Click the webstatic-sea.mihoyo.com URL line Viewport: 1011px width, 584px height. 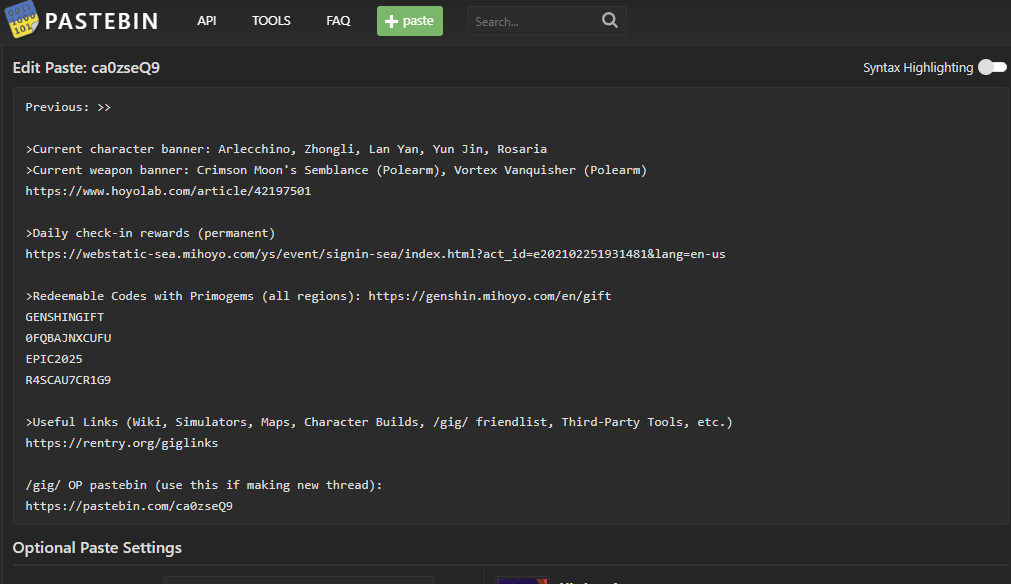coord(375,254)
